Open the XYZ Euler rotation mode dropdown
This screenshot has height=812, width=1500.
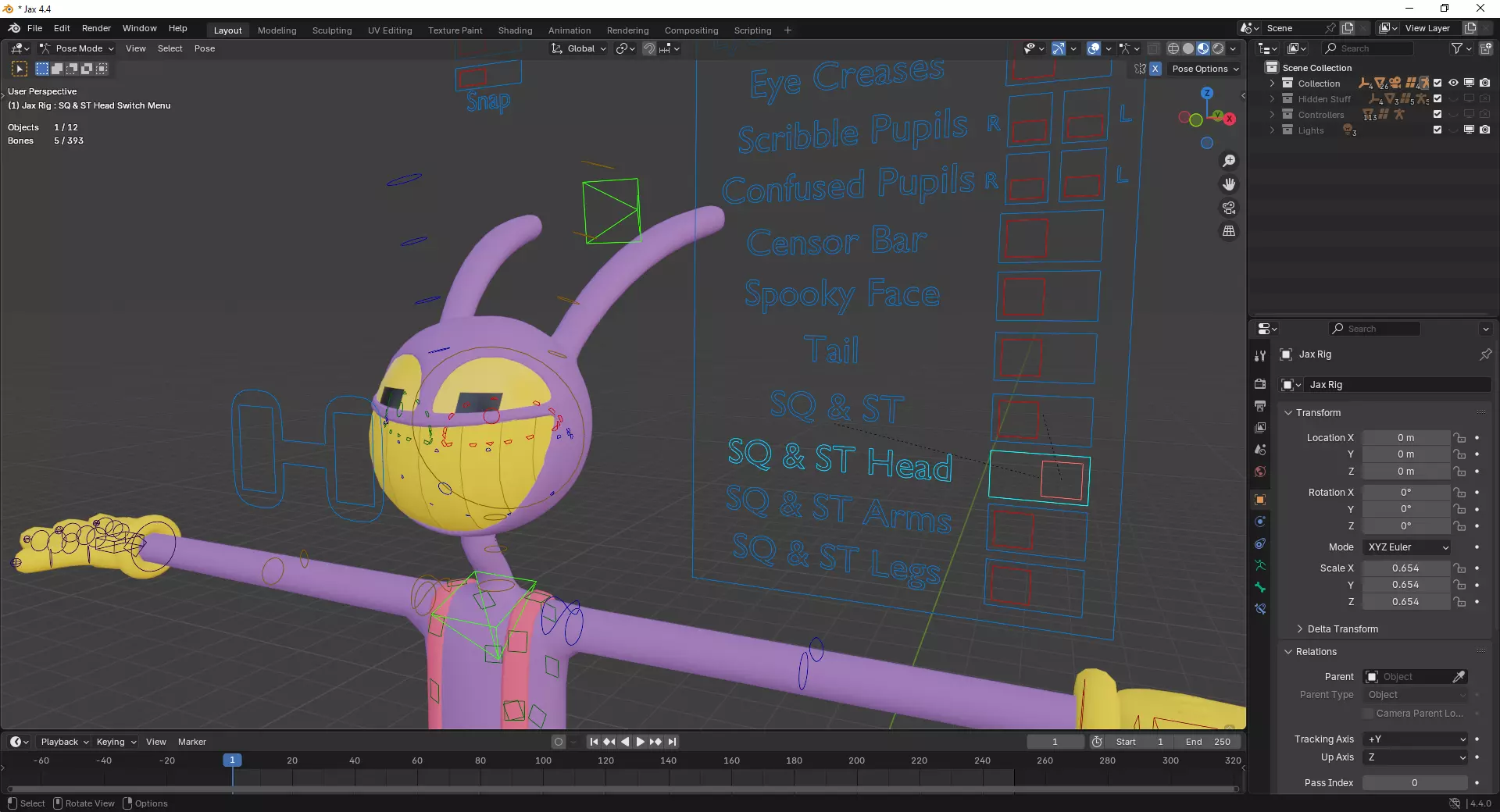pos(1408,547)
